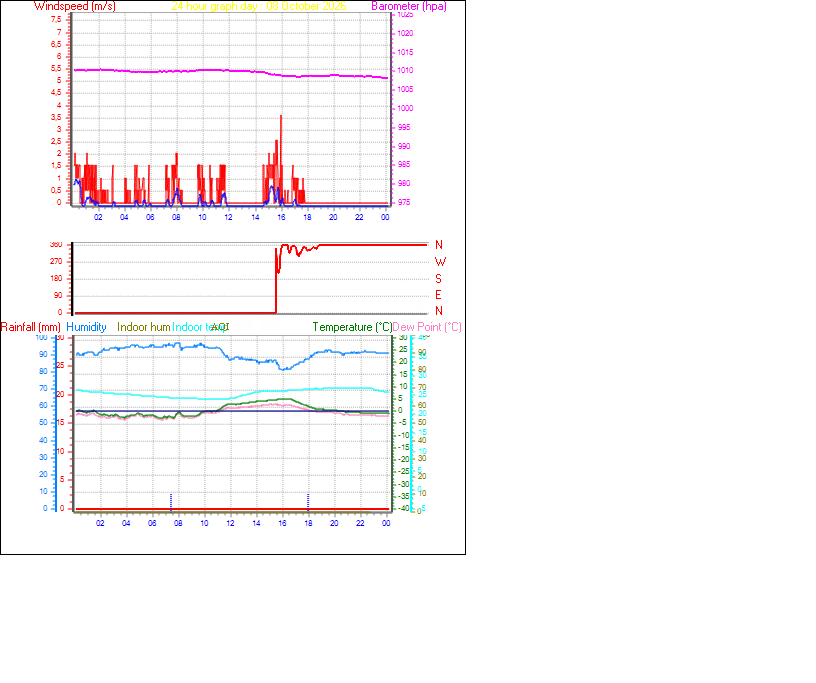Click the blue dotted marker above hour 18

click(x=308, y=502)
